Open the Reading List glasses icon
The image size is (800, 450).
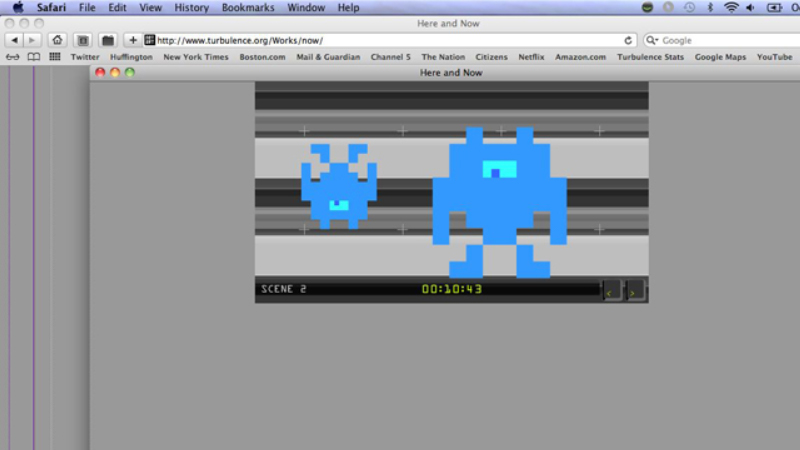pyautogui.click(x=13, y=57)
